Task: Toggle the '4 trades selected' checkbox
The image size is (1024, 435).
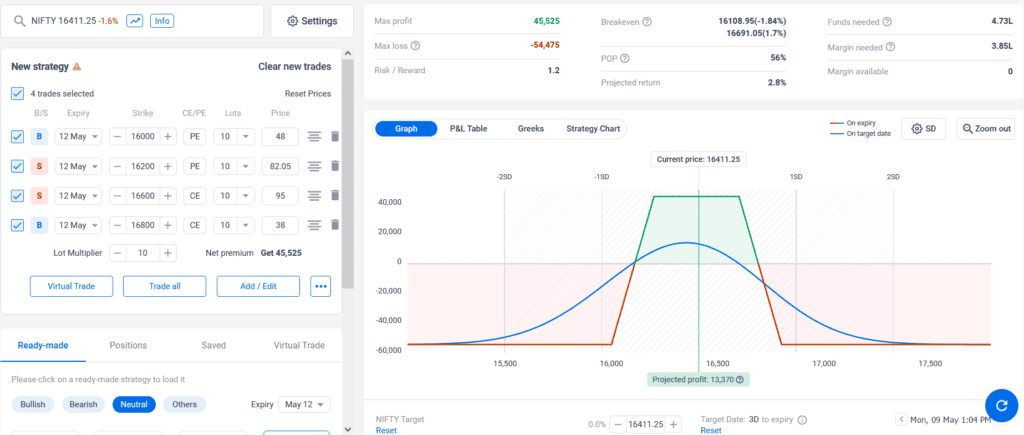Action: click(x=18, y=93)
